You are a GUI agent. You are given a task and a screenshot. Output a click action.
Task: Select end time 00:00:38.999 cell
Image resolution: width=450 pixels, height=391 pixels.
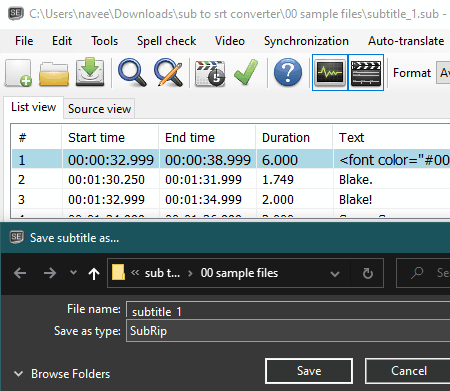click(208, 160)
